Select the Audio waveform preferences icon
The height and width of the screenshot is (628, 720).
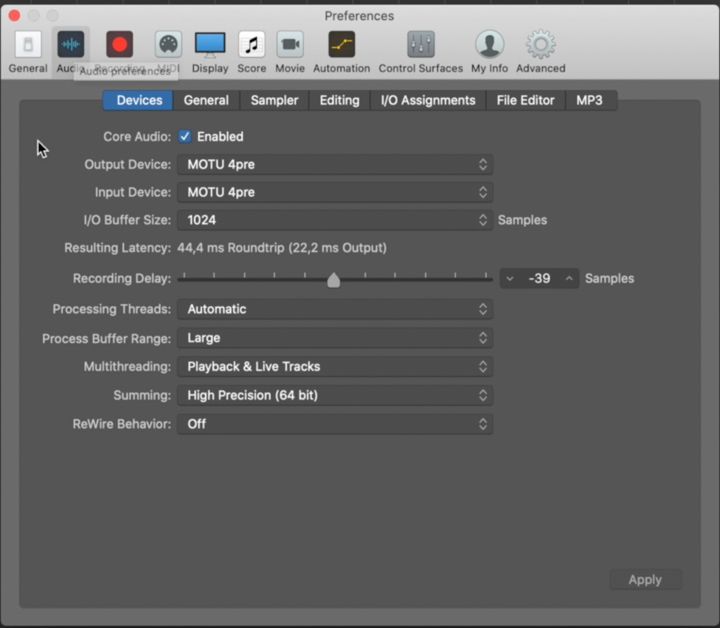click(x=70, y=45)
